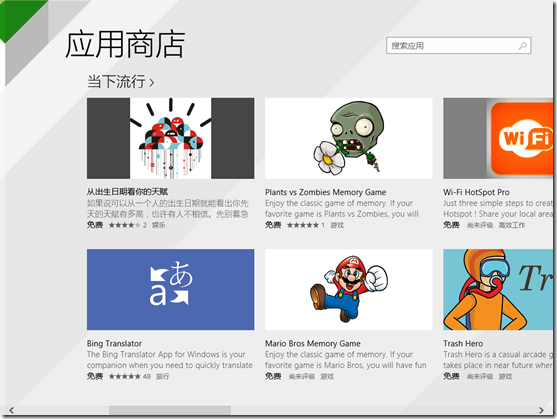Click 娱乐 category under 从出生日期看你的天赋
Viewport: 557px width, 419px height.
coord(158,225)
